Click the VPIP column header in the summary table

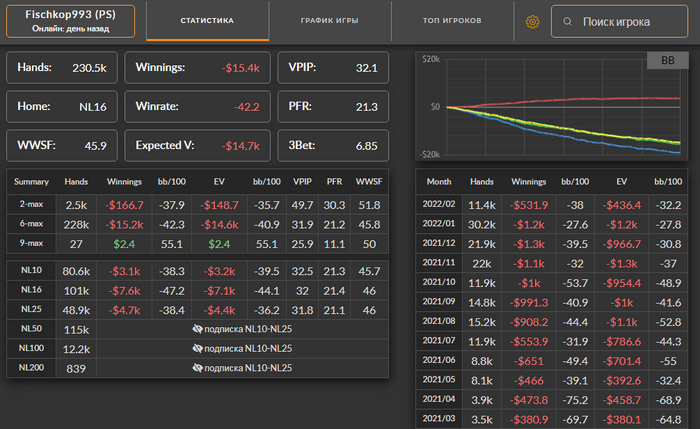coord(302,182)
